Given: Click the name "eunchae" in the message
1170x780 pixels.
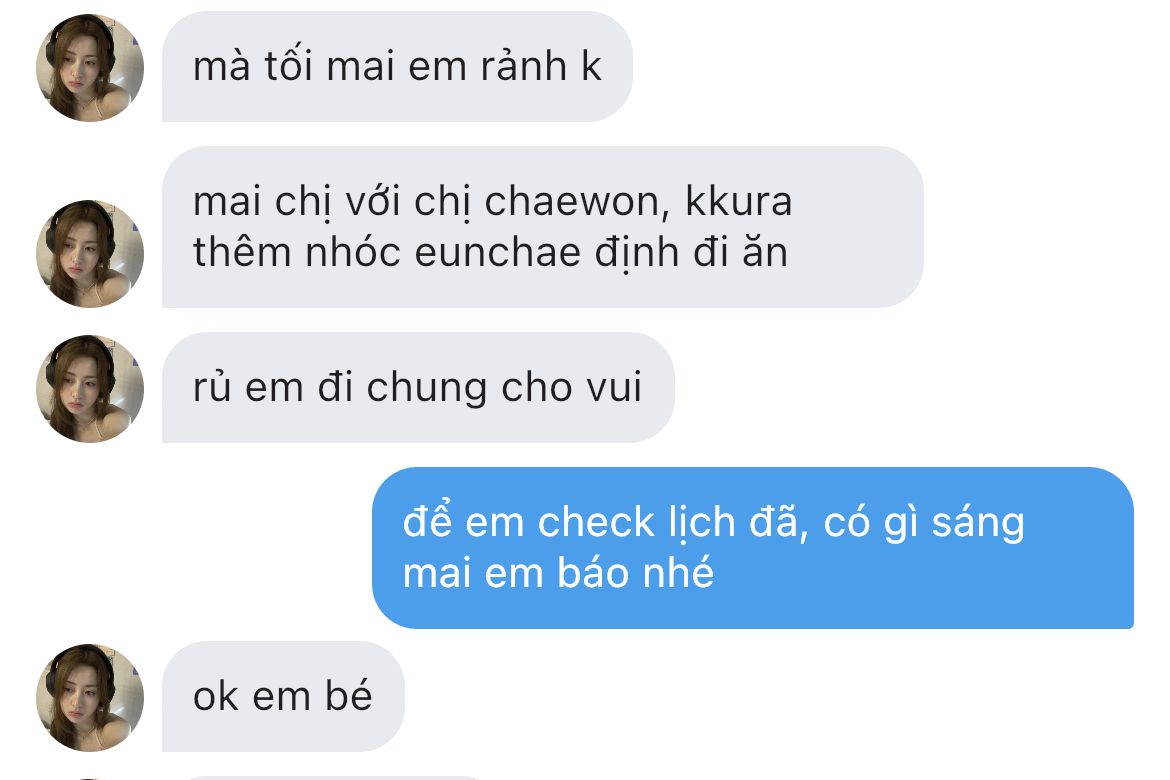Looking at the screenshot, I should [498, 252].
